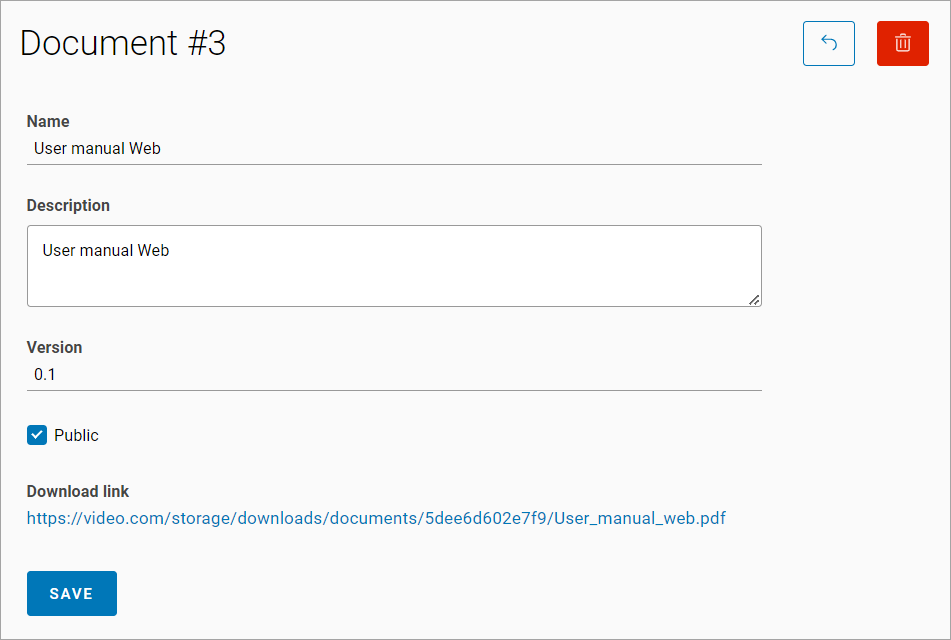Click the Version field label

pos(54,347)
